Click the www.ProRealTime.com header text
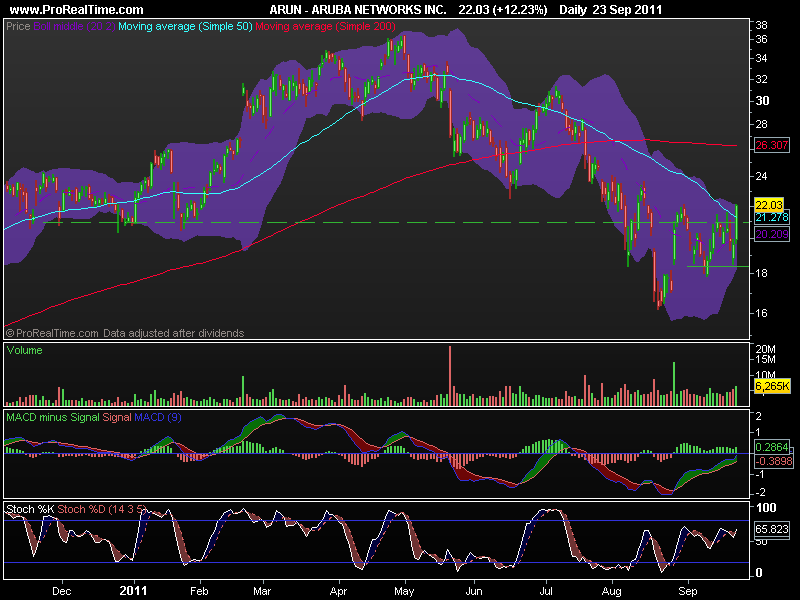Screen dimensions: 800x600 (77, 10)
